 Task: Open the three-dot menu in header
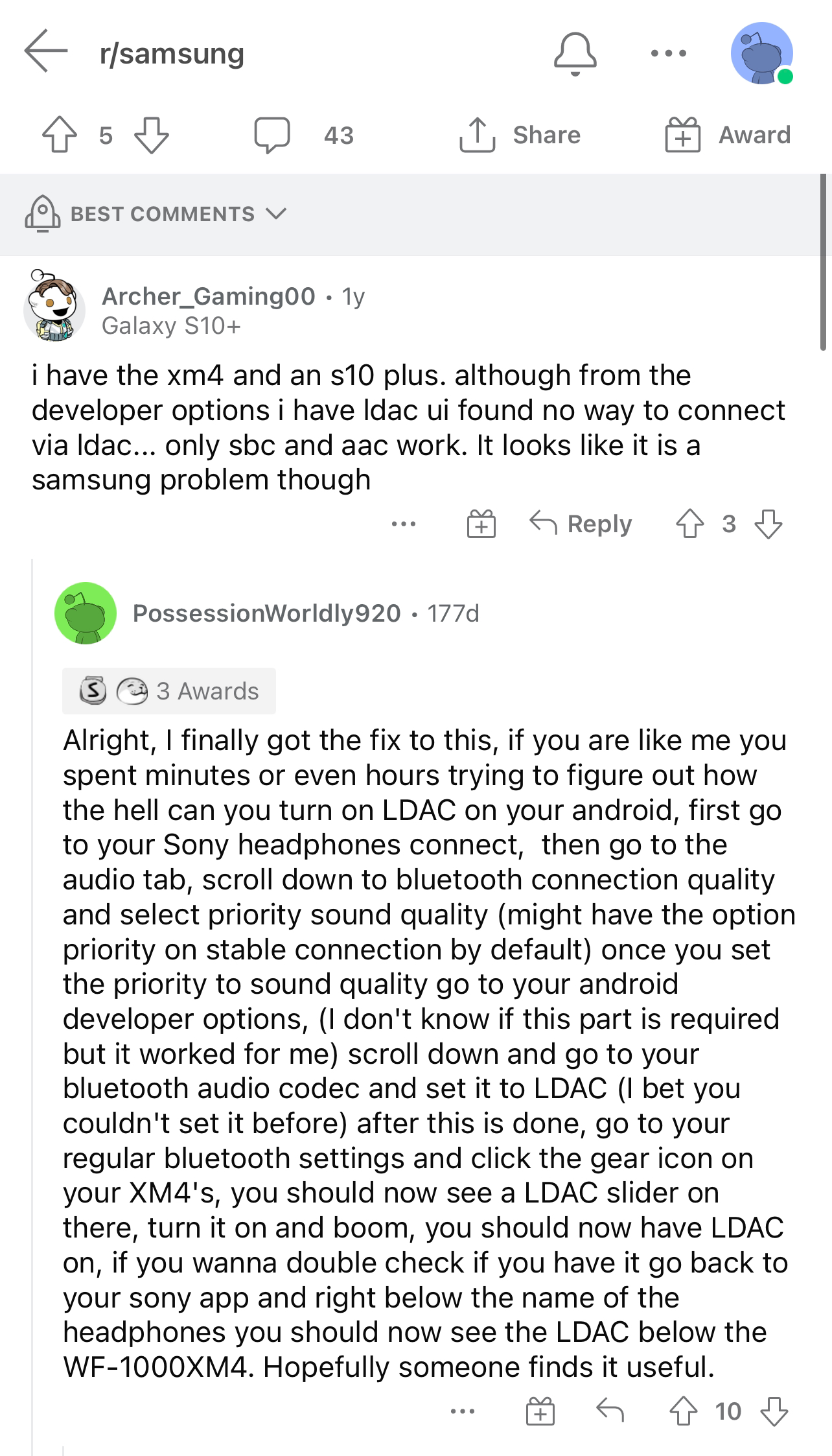pyautogui.click(x=667, y=54)
